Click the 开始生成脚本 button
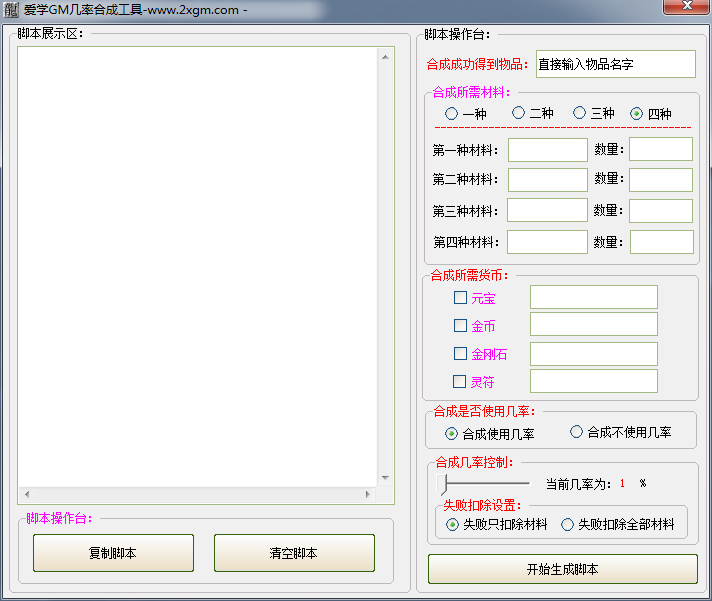712x601 pixels. tap(563, 569)
